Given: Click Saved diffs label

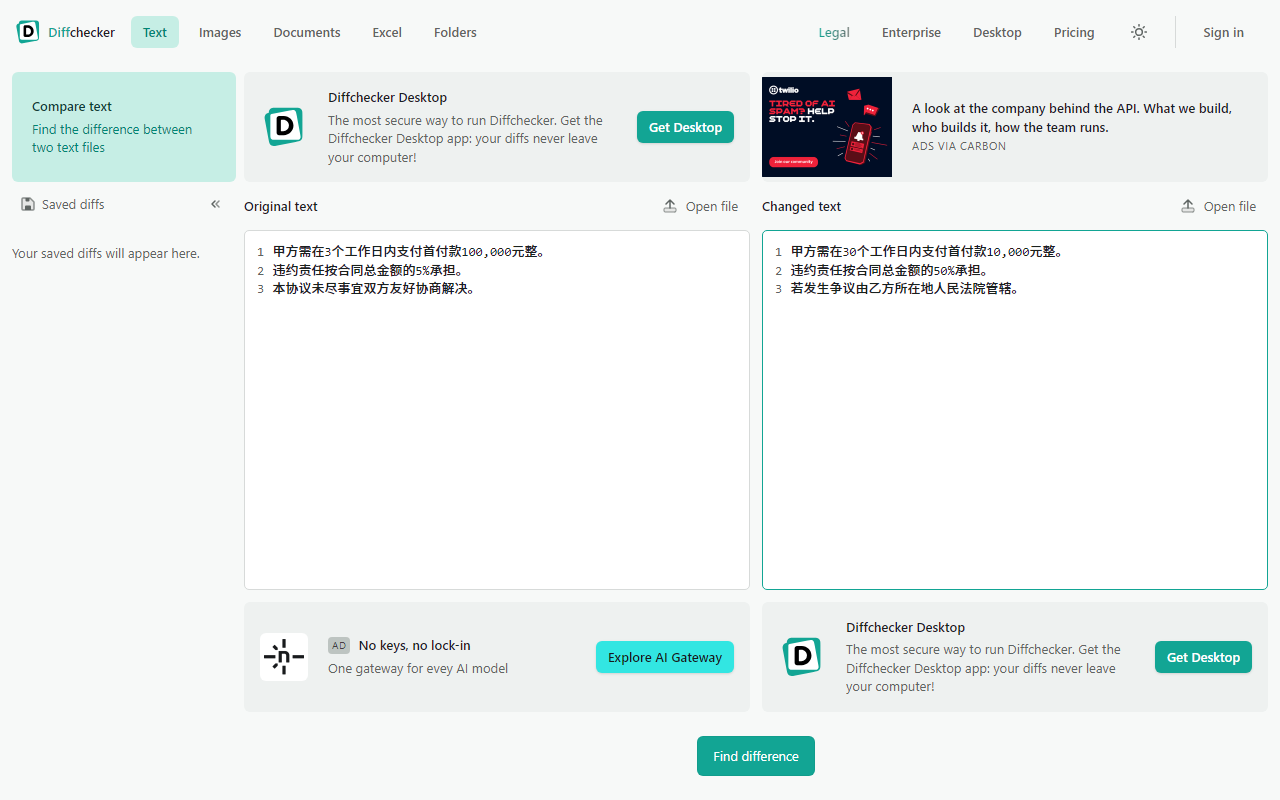Looking at the screenshot, I should point(73,204).
